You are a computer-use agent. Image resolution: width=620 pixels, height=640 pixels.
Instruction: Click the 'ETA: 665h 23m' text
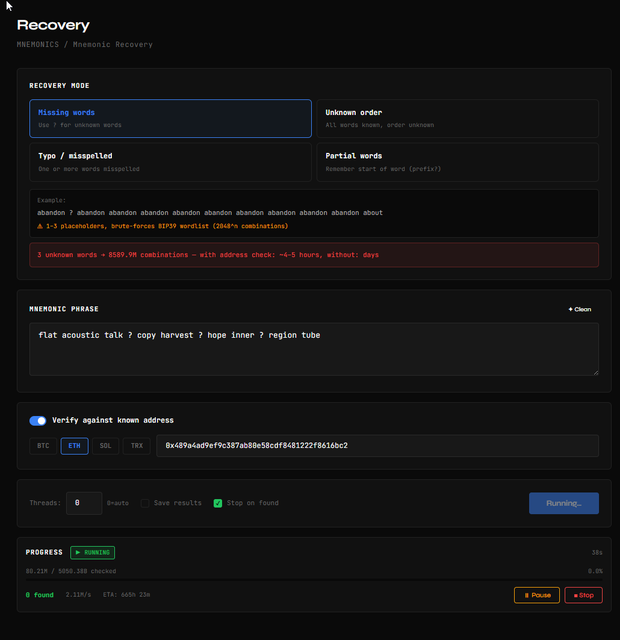click(127, 595)
